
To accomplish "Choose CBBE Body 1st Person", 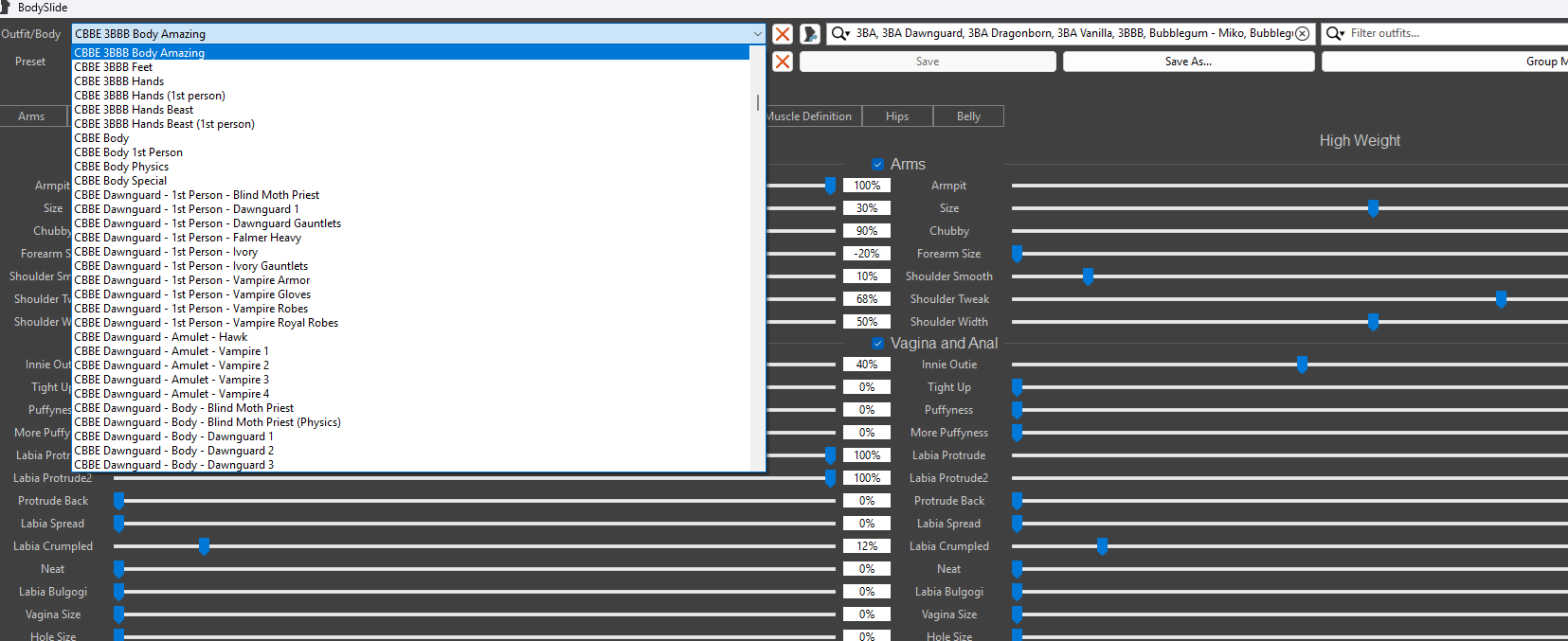I will (411, 152).
